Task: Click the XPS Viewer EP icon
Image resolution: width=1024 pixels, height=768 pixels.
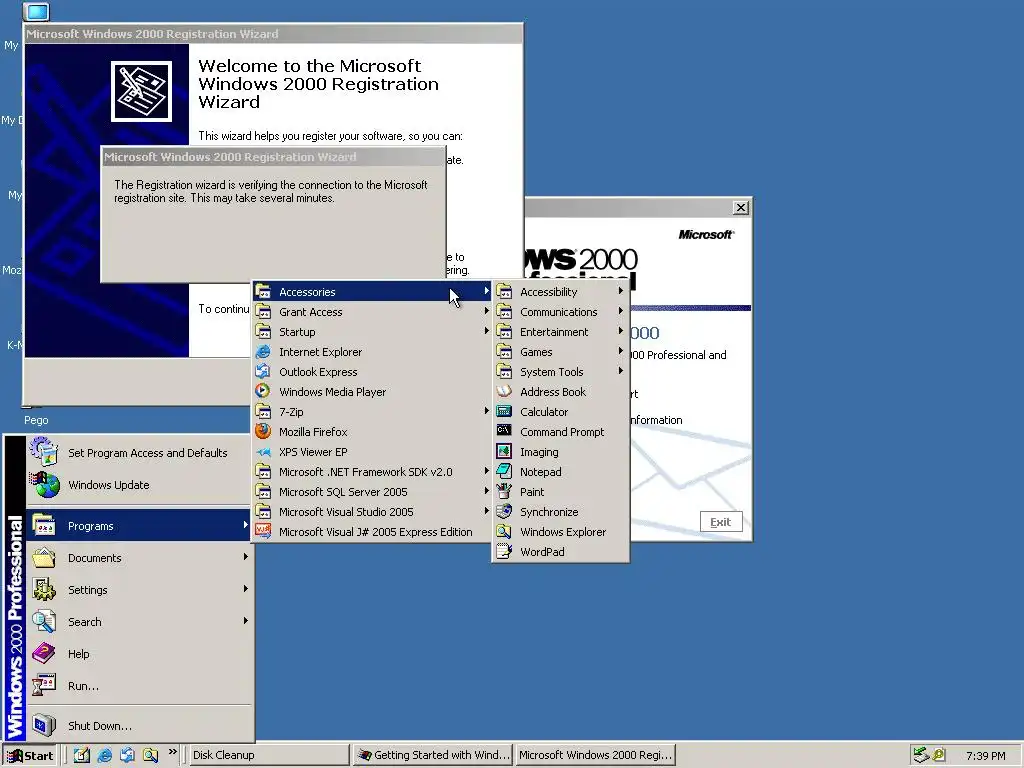Action: 263,451
